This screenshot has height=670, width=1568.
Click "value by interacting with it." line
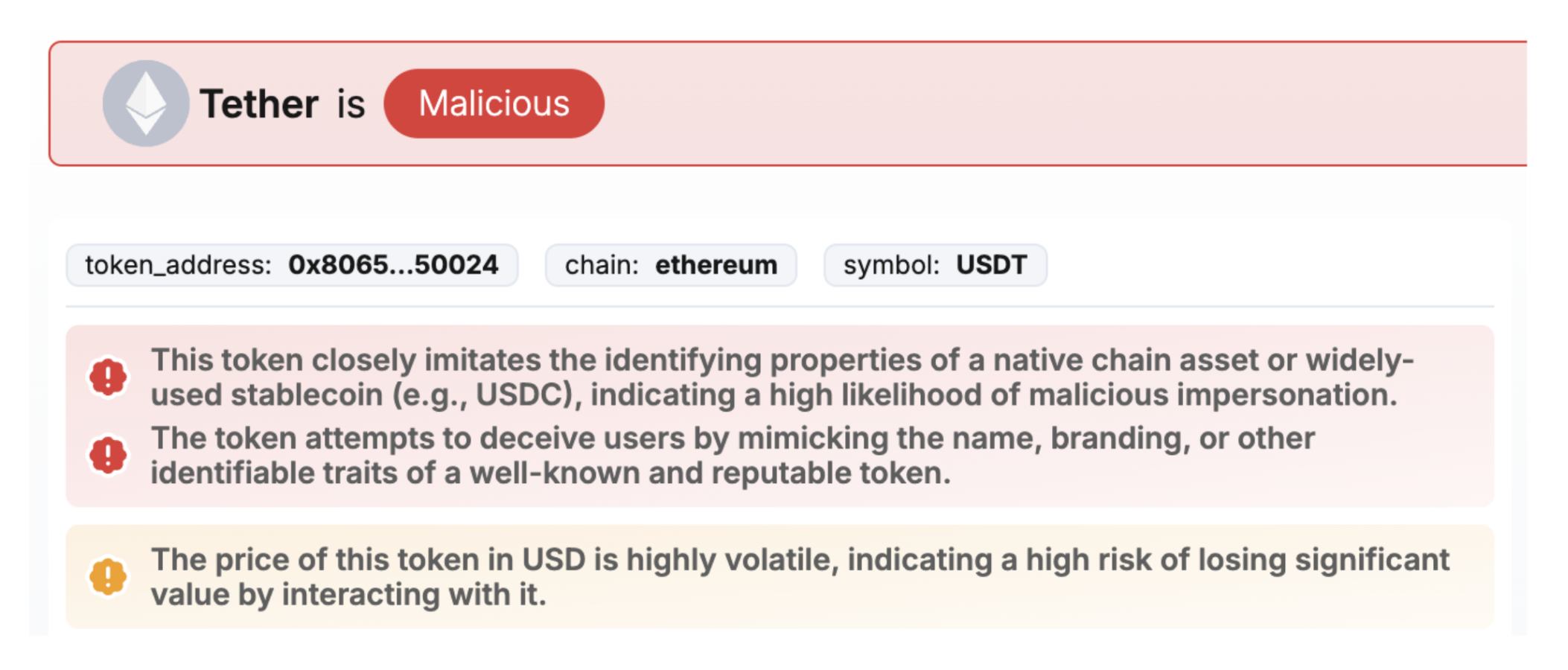pyautogui.click(x=348, y=595)
